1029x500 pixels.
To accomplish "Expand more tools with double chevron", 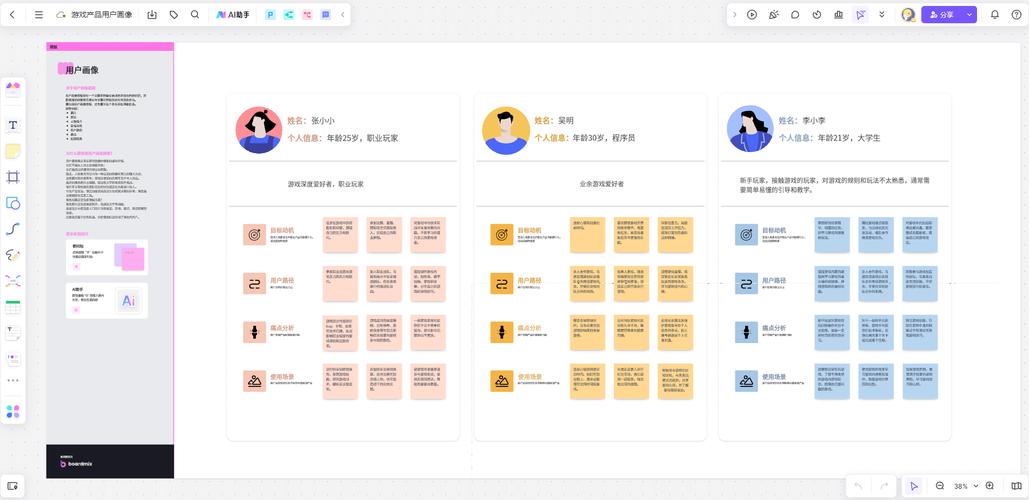I will 882,15.
